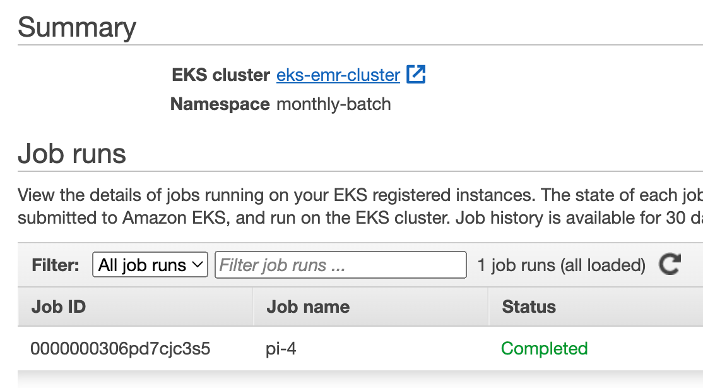This screenshot has height=389, width=704.
Task: Select job ID 0000000306pd7cjc3s5
Action: click(120, 349)
